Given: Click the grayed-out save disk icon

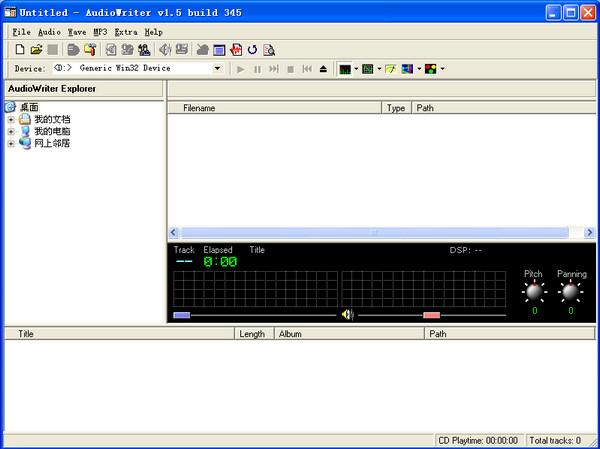Looking at the screenshot, I should [x=52, y=49].
